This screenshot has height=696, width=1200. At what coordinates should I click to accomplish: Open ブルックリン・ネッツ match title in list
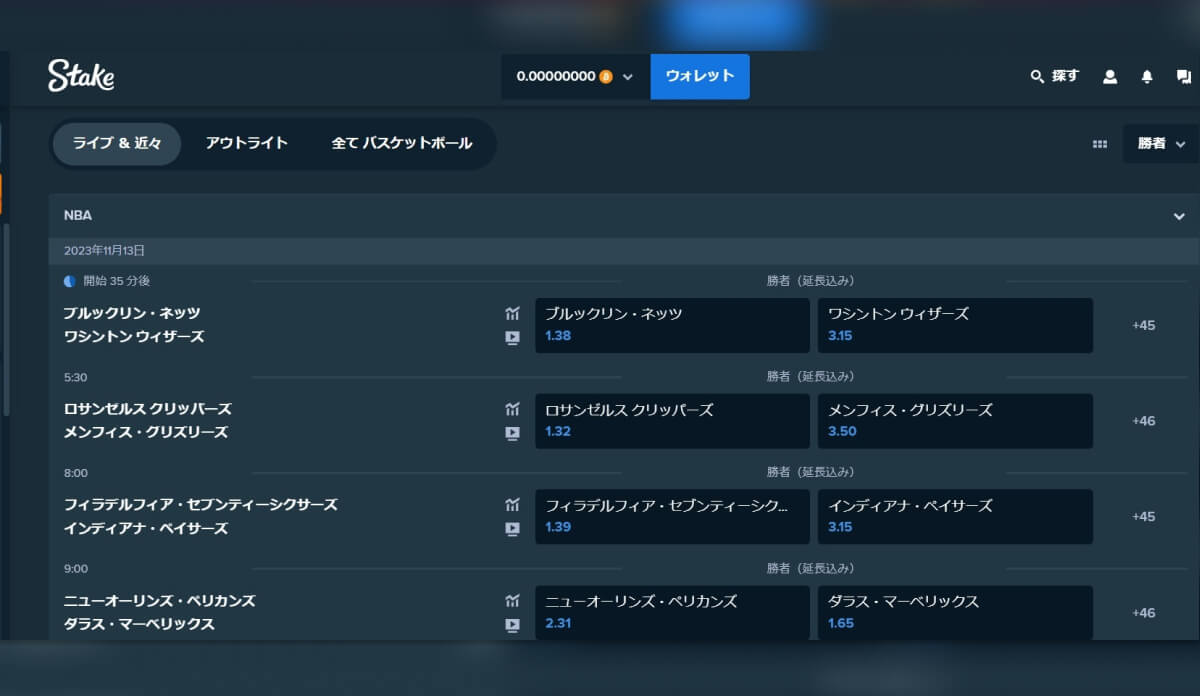(x=132, y=314)
